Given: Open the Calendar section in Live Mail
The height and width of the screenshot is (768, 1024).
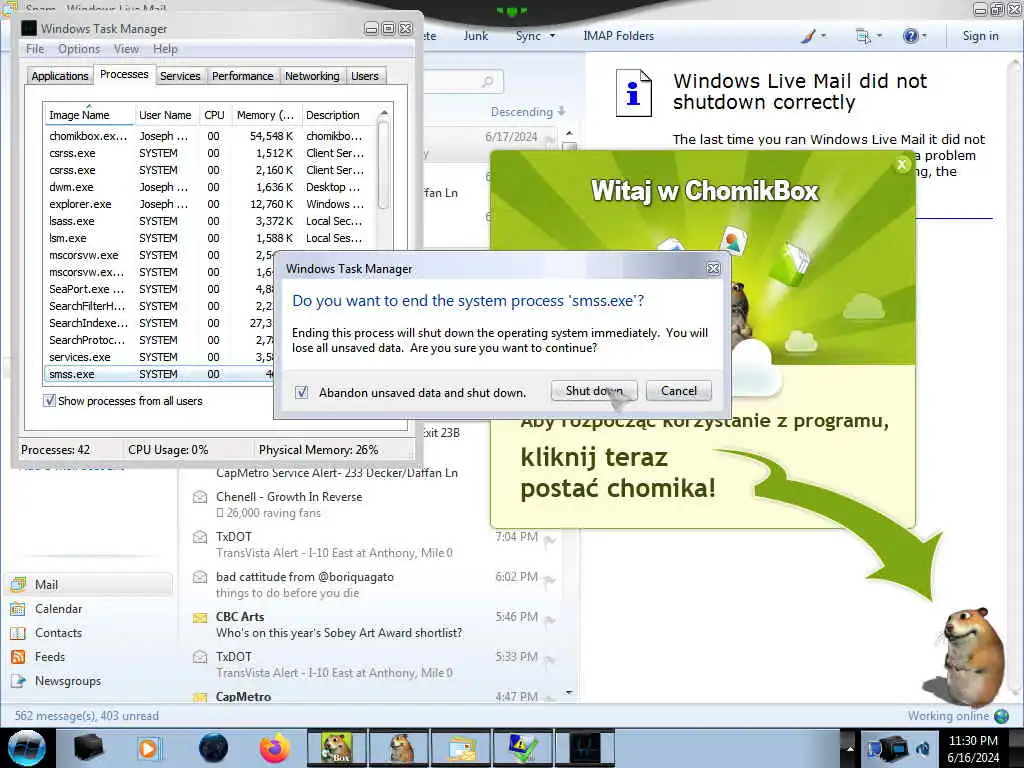Looking at the screenshot, I should pos(90,609).
